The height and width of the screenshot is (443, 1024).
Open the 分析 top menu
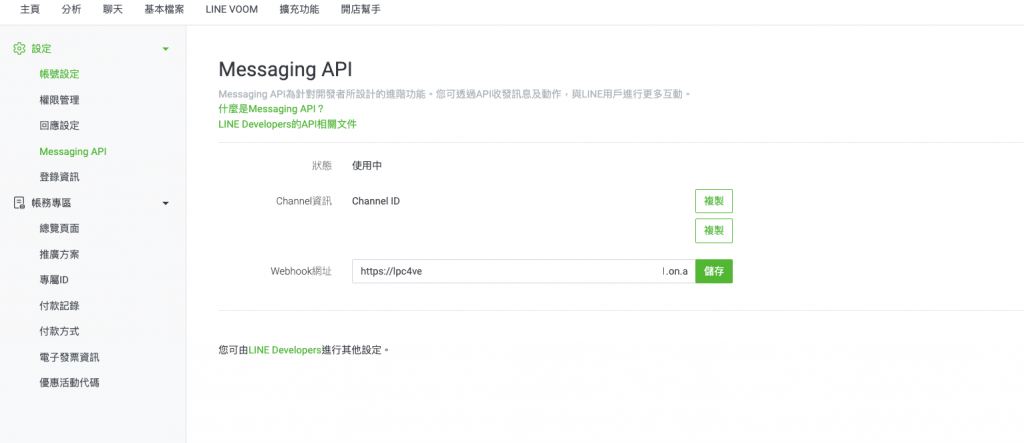(72, 10)
